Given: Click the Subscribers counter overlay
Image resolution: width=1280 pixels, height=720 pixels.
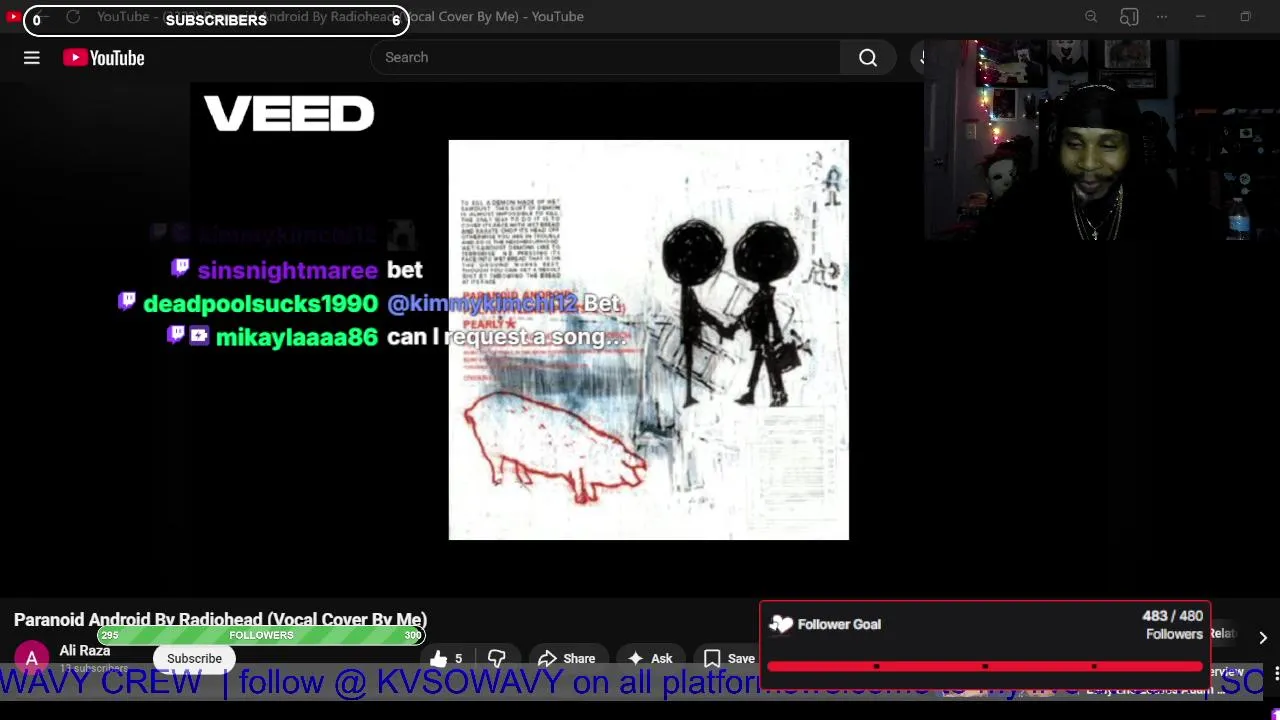Looking at the screenshot, I should tap(216, 20).
